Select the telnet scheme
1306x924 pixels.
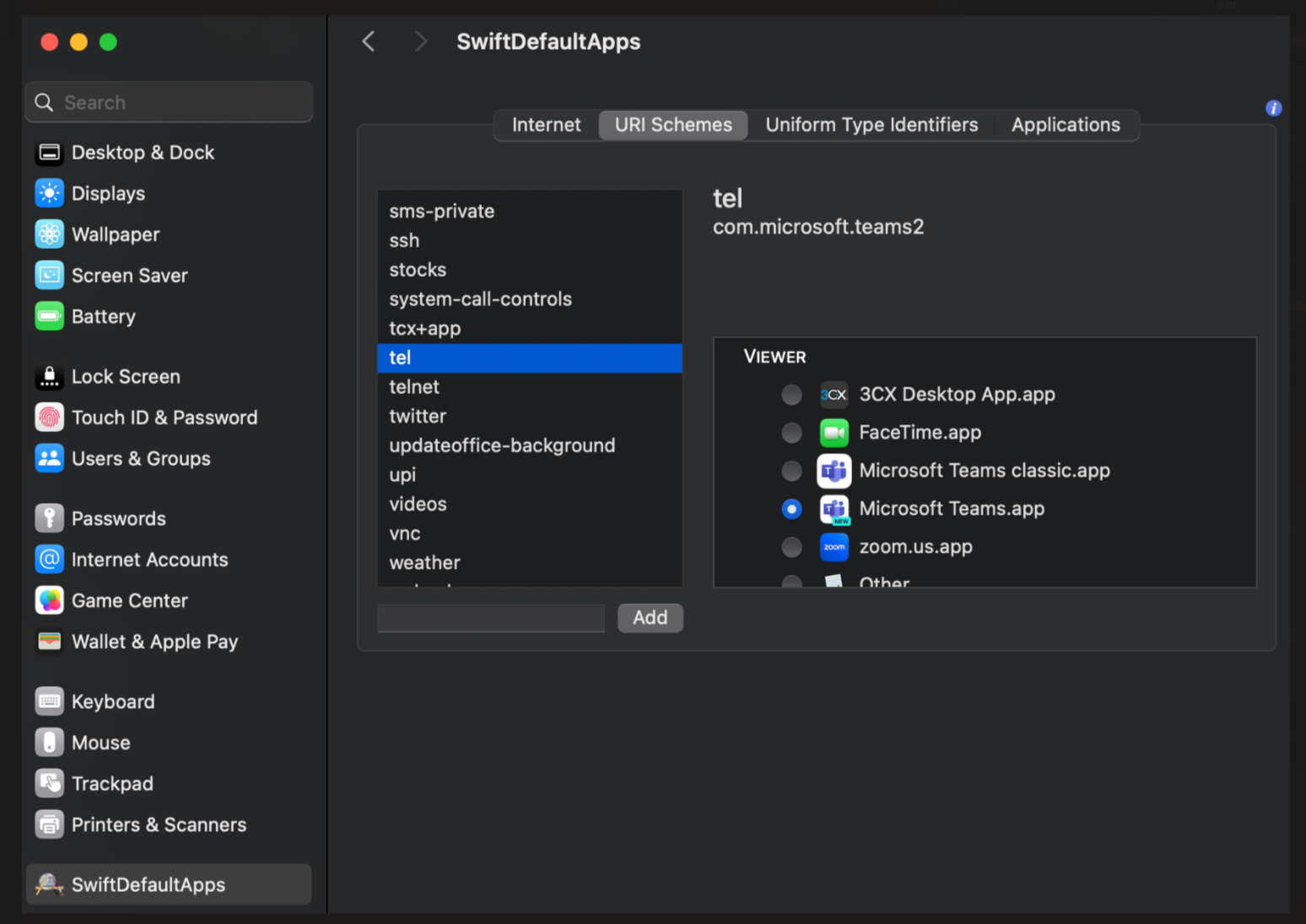530,386
